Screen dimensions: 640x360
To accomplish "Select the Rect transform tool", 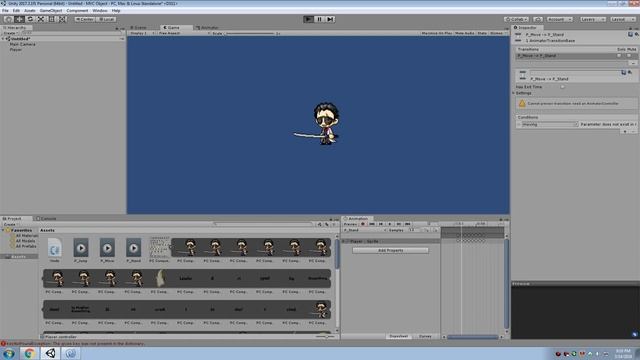I will [51, 19].
